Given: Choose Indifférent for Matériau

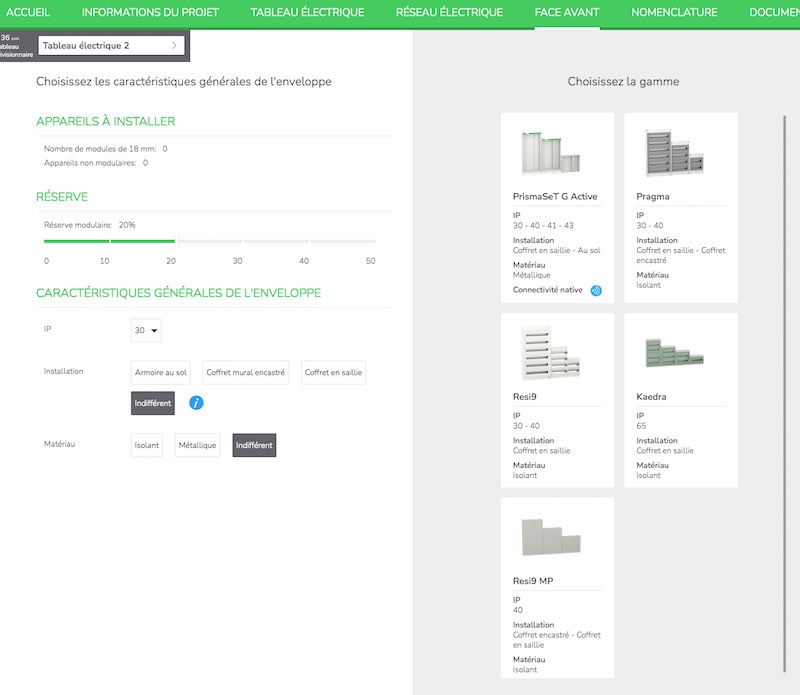Looking at the screenshot, I should pyautogui.click(x=254, y=445).
